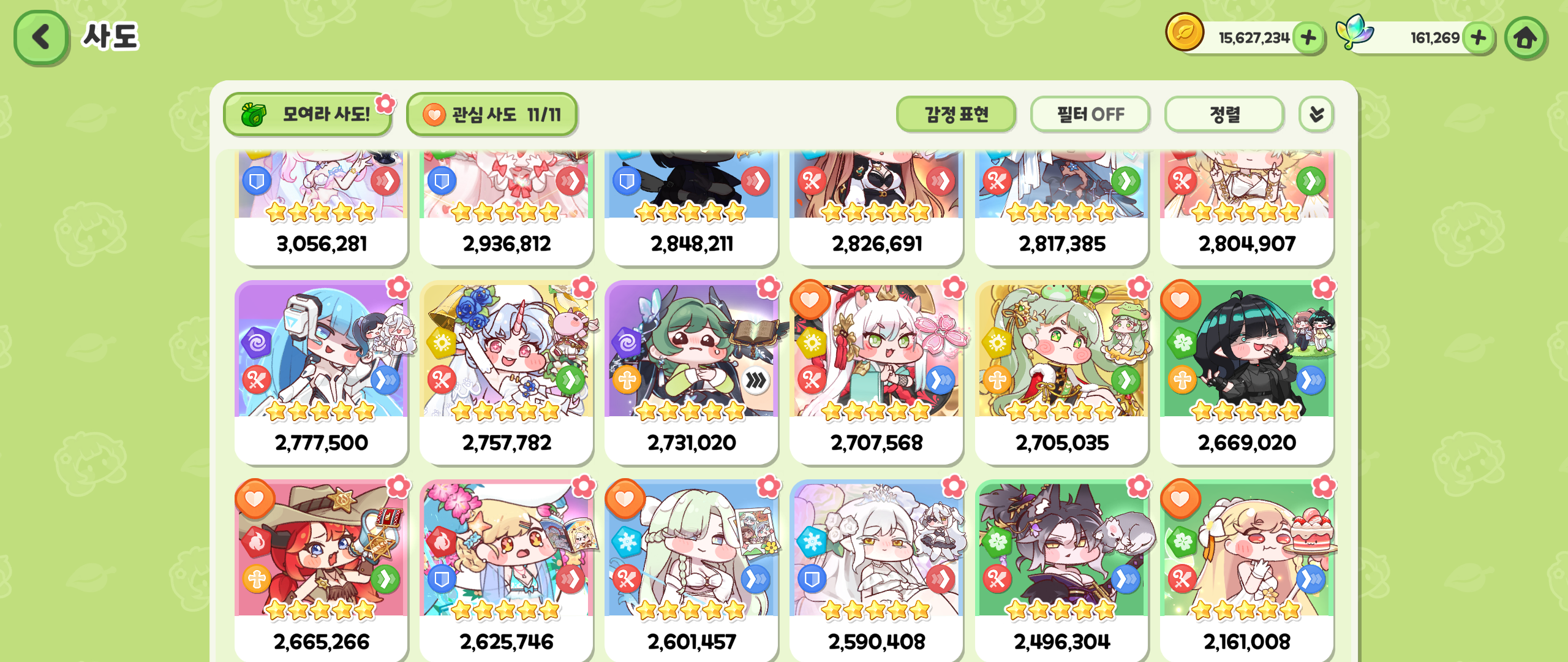Click the flower badge on the 2,777,500 card
Viewport: 1568px width, 662px height.
[x=399, y=287]
